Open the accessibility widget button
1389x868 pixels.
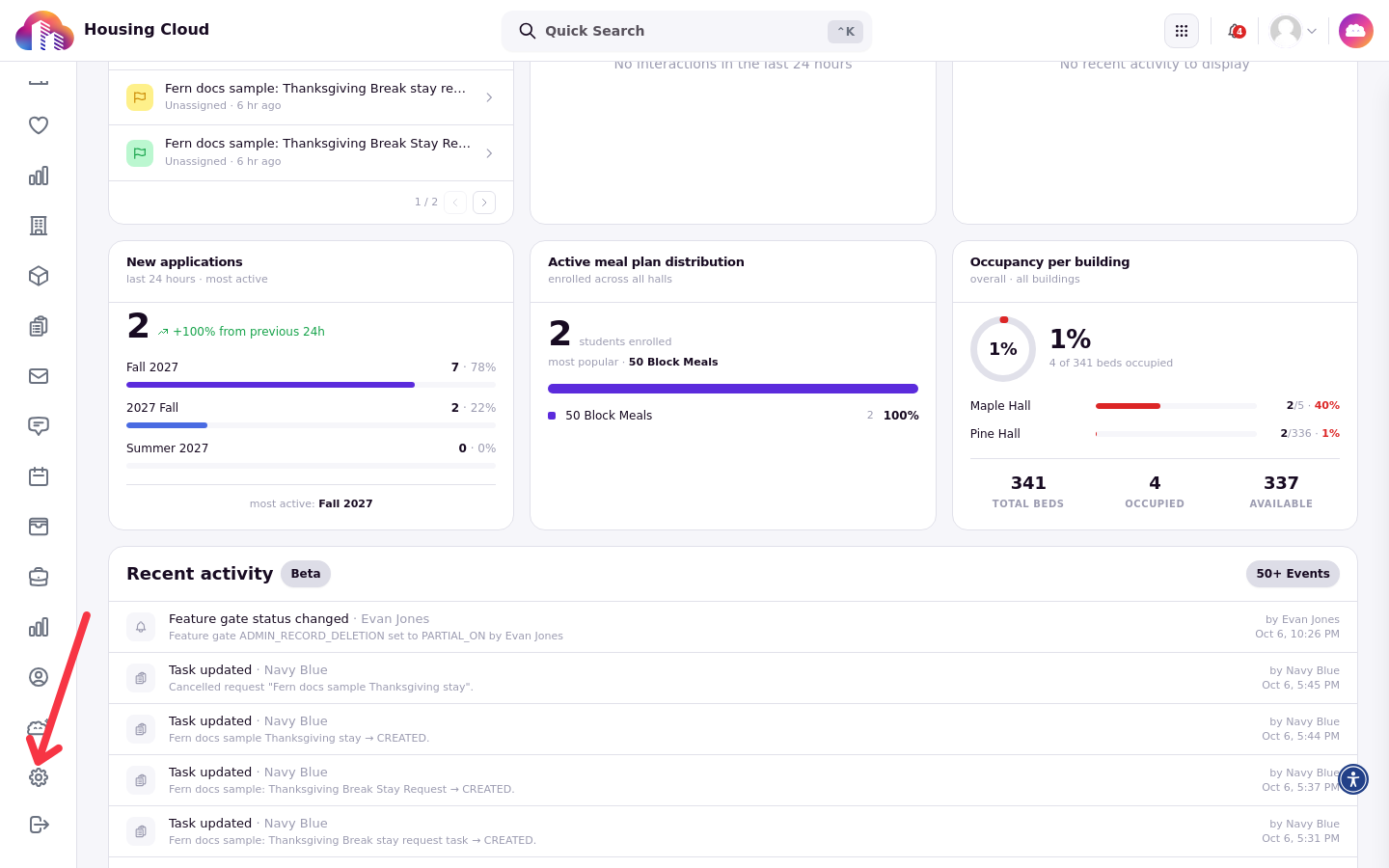pos(1353,778)
